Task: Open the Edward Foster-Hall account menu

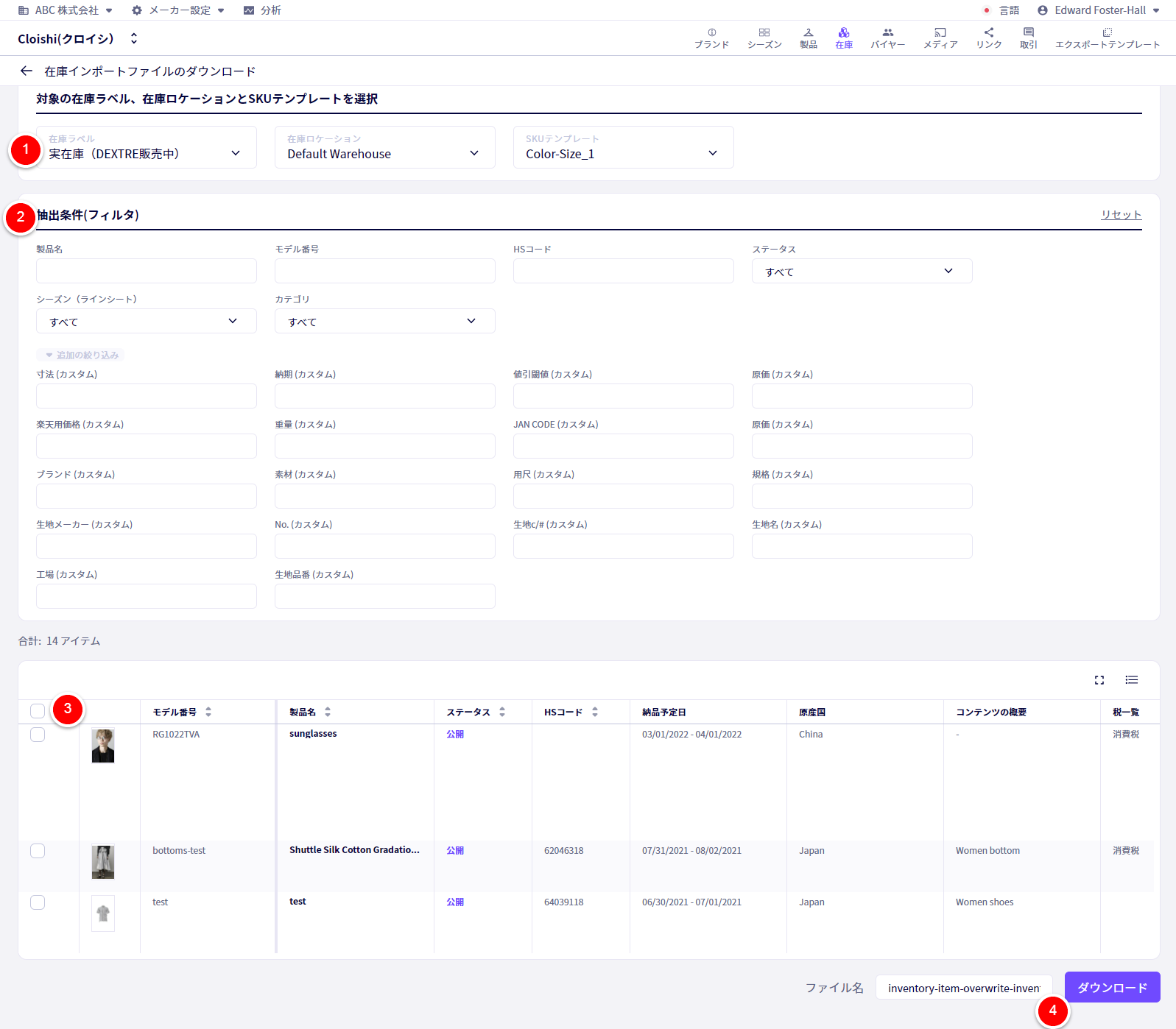Action: (x=1099, y=10)
